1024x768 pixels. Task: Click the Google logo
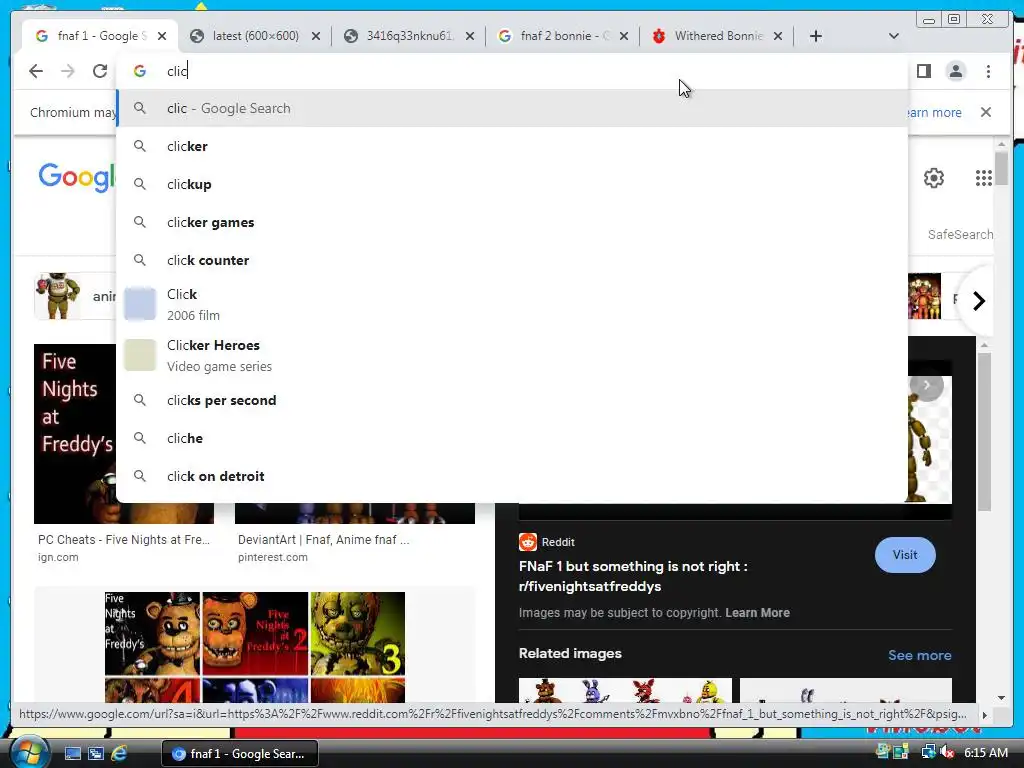pos(77,177)
